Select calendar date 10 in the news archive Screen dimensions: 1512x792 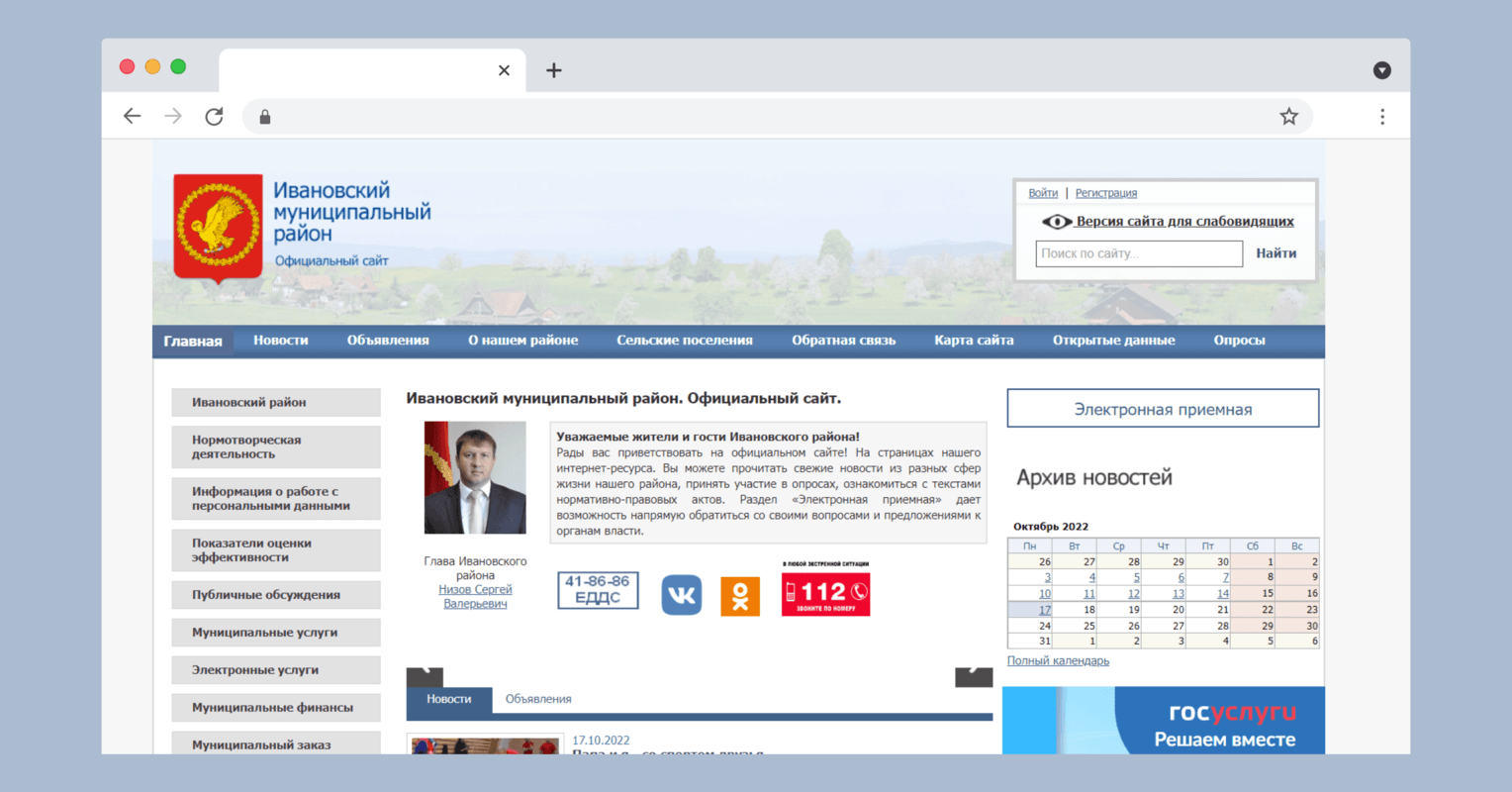[x=1044, y=593]
